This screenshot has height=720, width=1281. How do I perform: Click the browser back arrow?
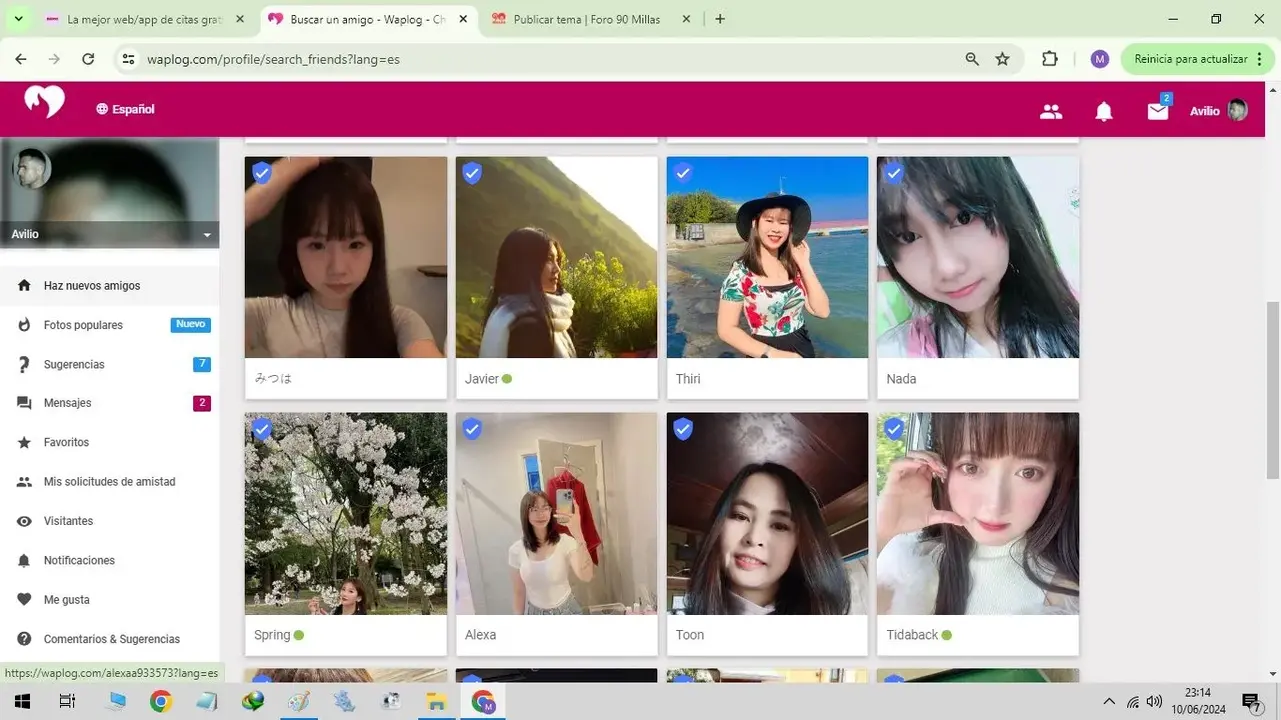click(x=21, y=59)
